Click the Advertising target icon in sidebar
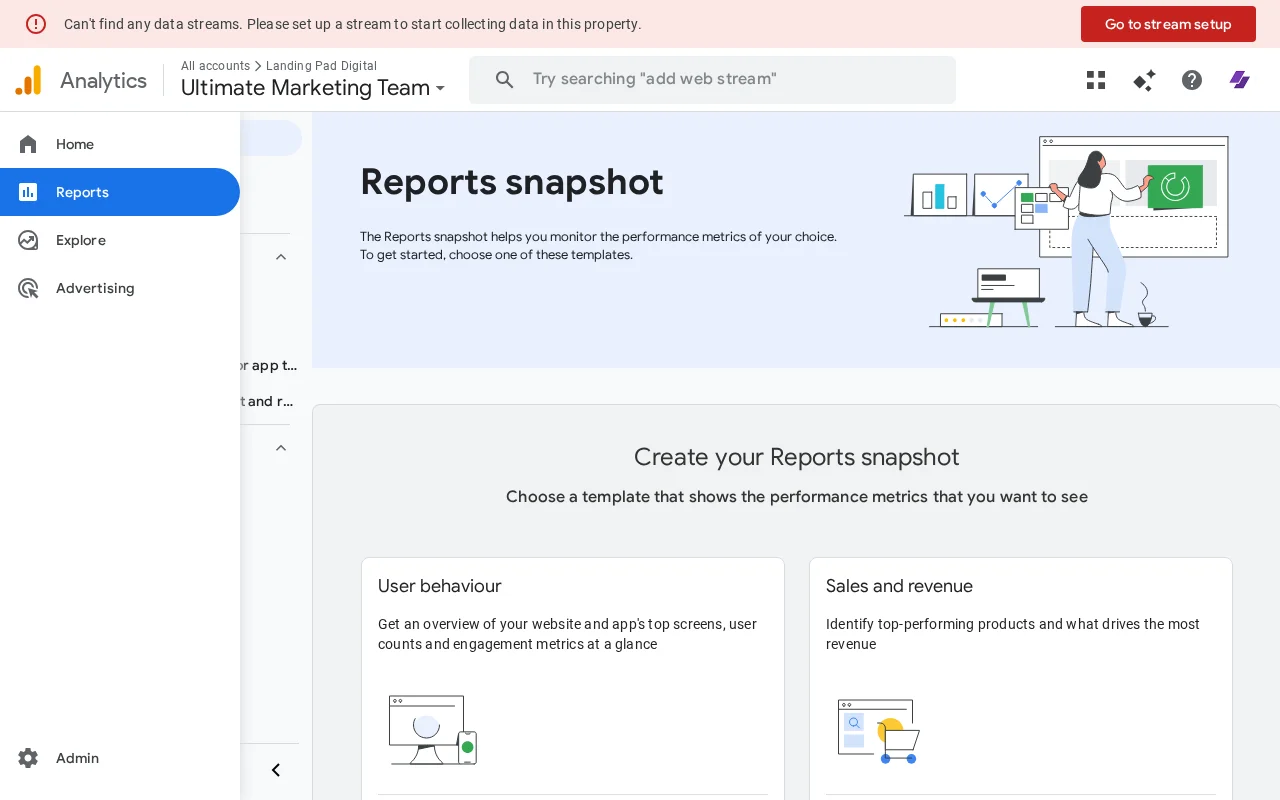The height and width of the screenshot is (800, 1280). (x=28, y=288)
